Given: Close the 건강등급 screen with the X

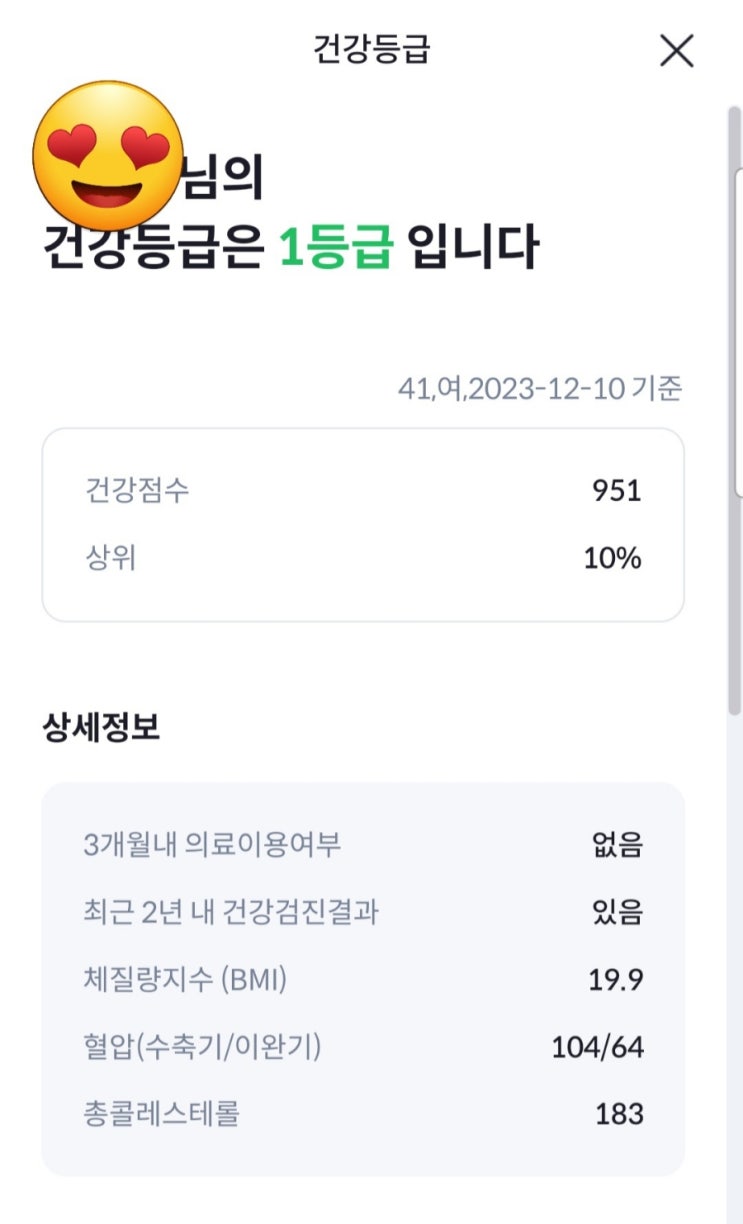Looking at the screenshot, I should coord(677,50).
